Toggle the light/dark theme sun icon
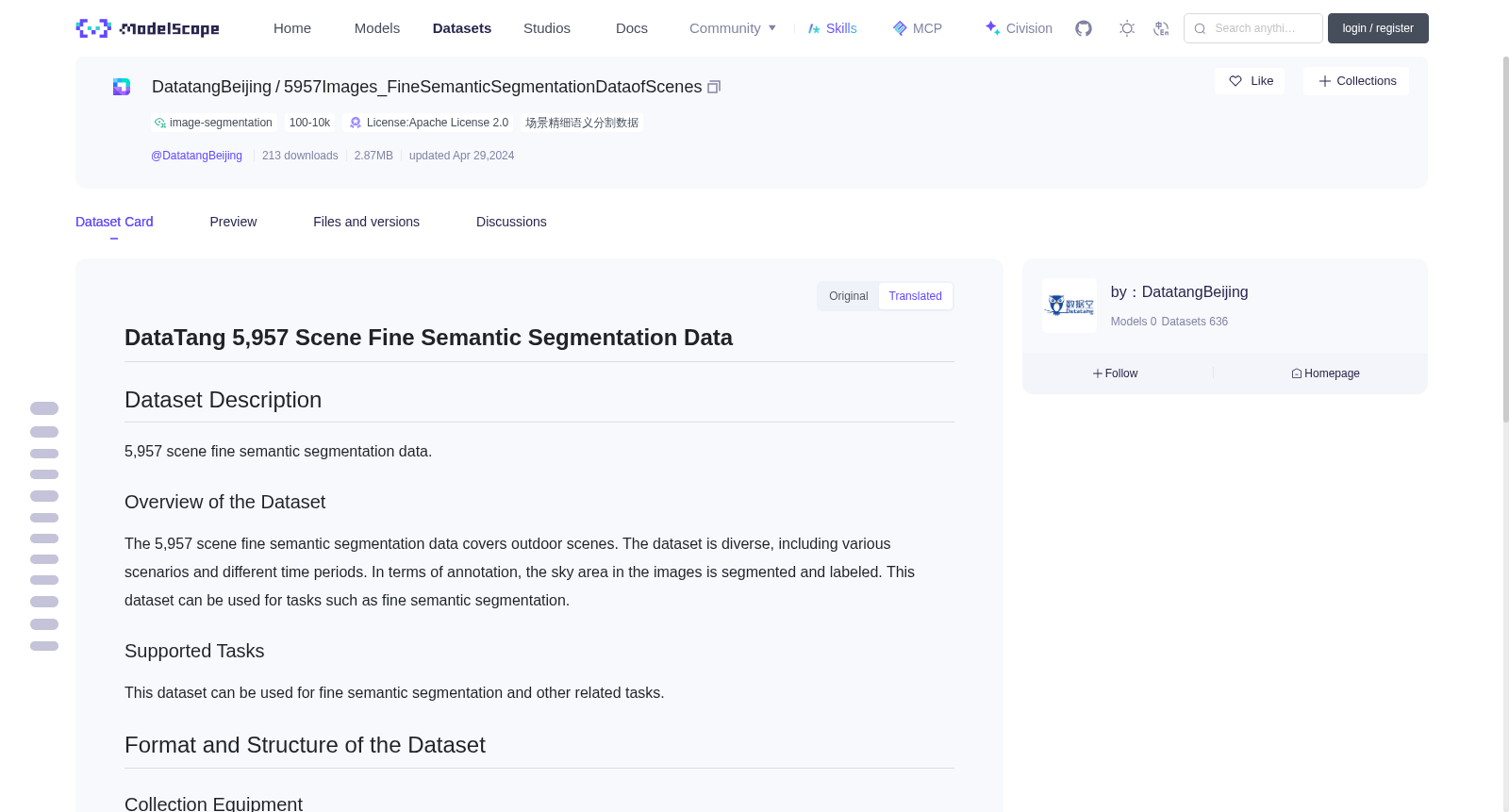Viewport: 1509px width, 812px height. pyautogui.click(x=1127, y=28)
